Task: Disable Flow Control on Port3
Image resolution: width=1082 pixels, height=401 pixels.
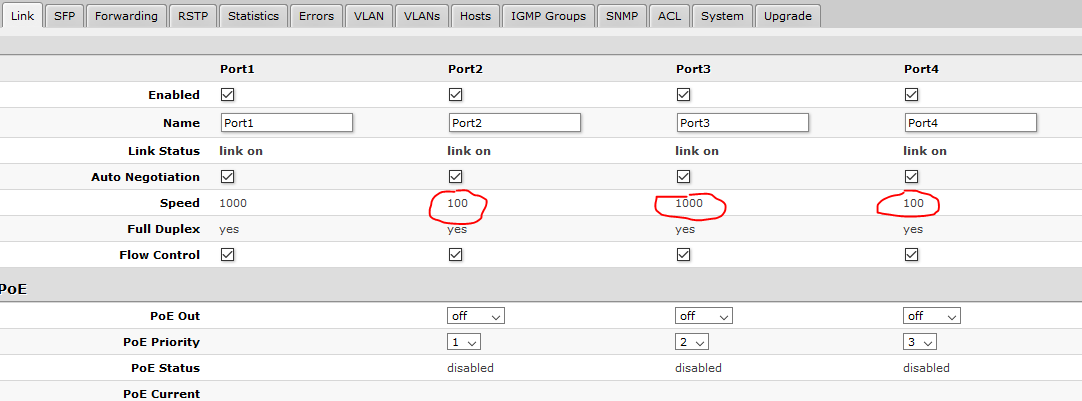Action: (x=683, y=255)
